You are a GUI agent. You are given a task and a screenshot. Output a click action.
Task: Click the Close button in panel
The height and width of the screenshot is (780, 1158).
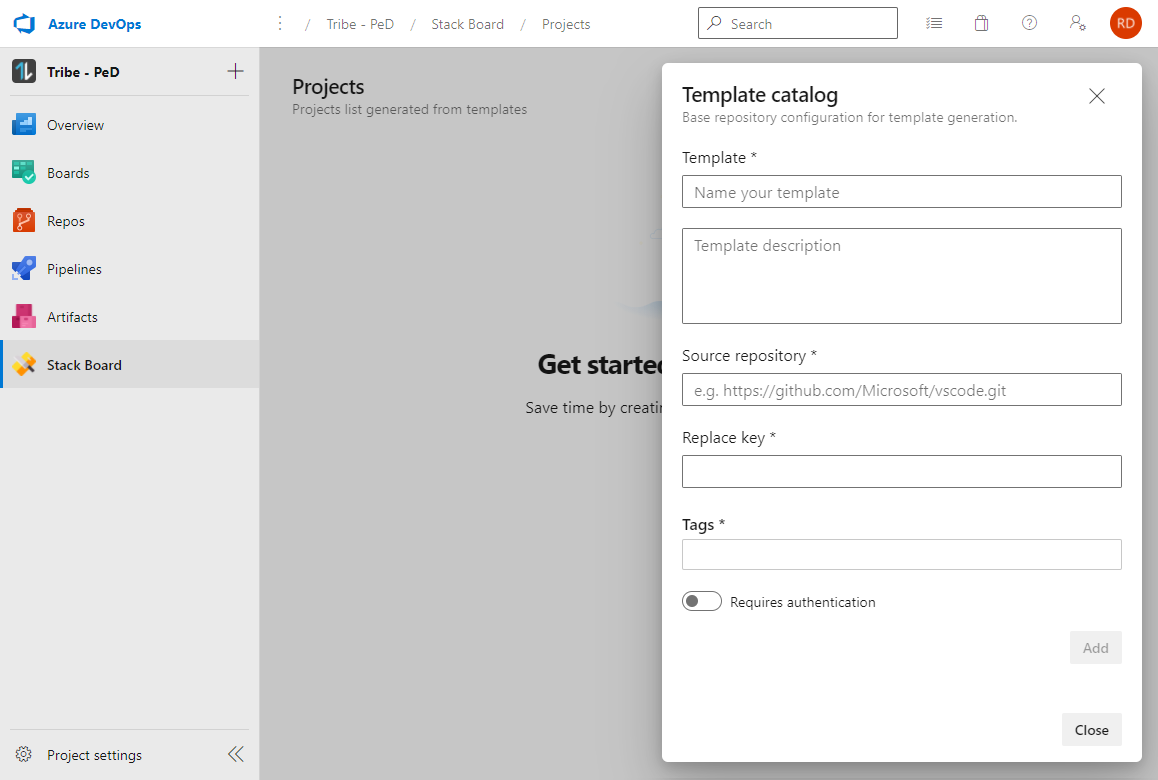click(x=1092, y=730)
